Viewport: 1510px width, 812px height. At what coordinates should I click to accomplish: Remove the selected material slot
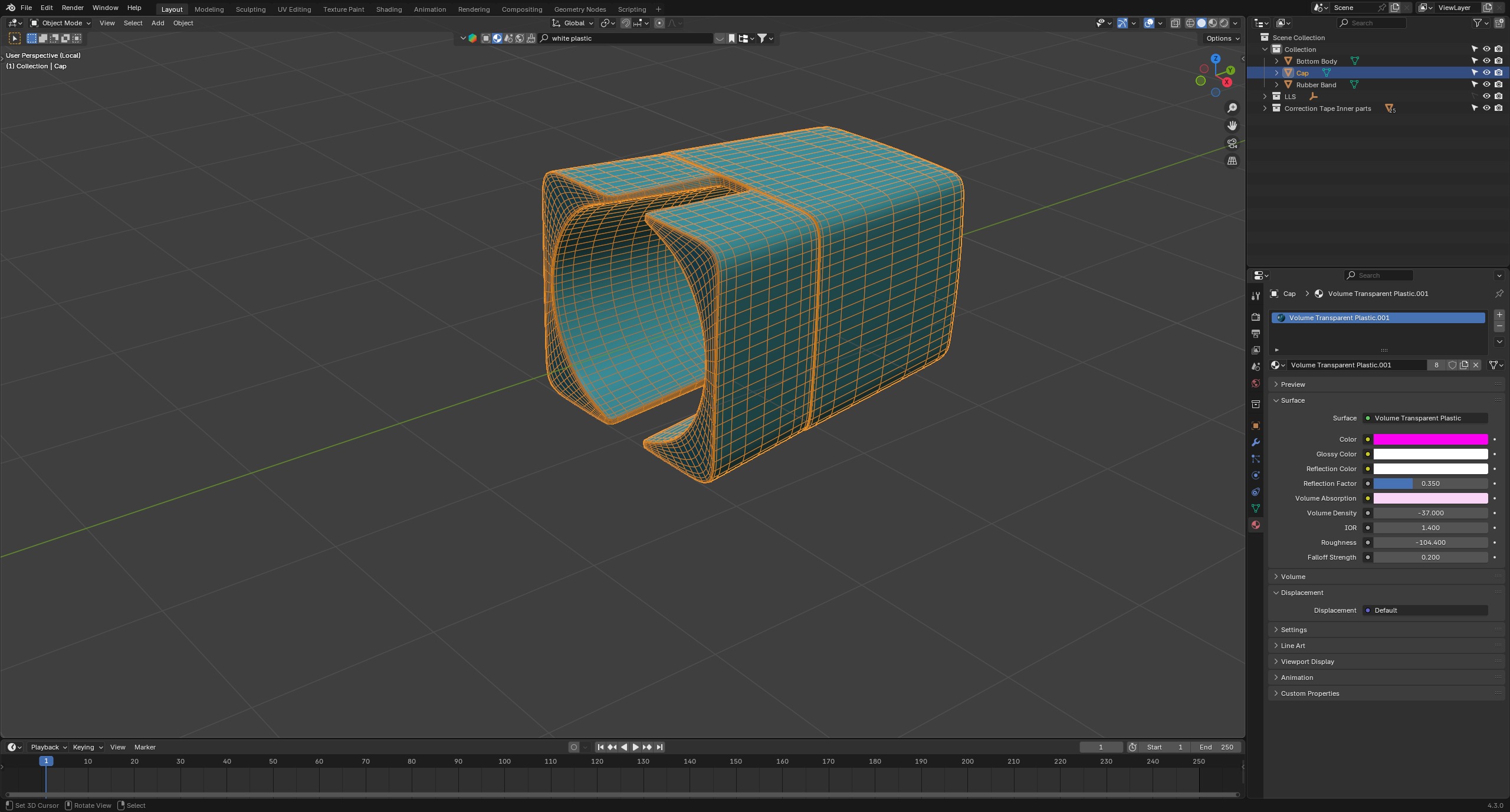pos(1499,327)
